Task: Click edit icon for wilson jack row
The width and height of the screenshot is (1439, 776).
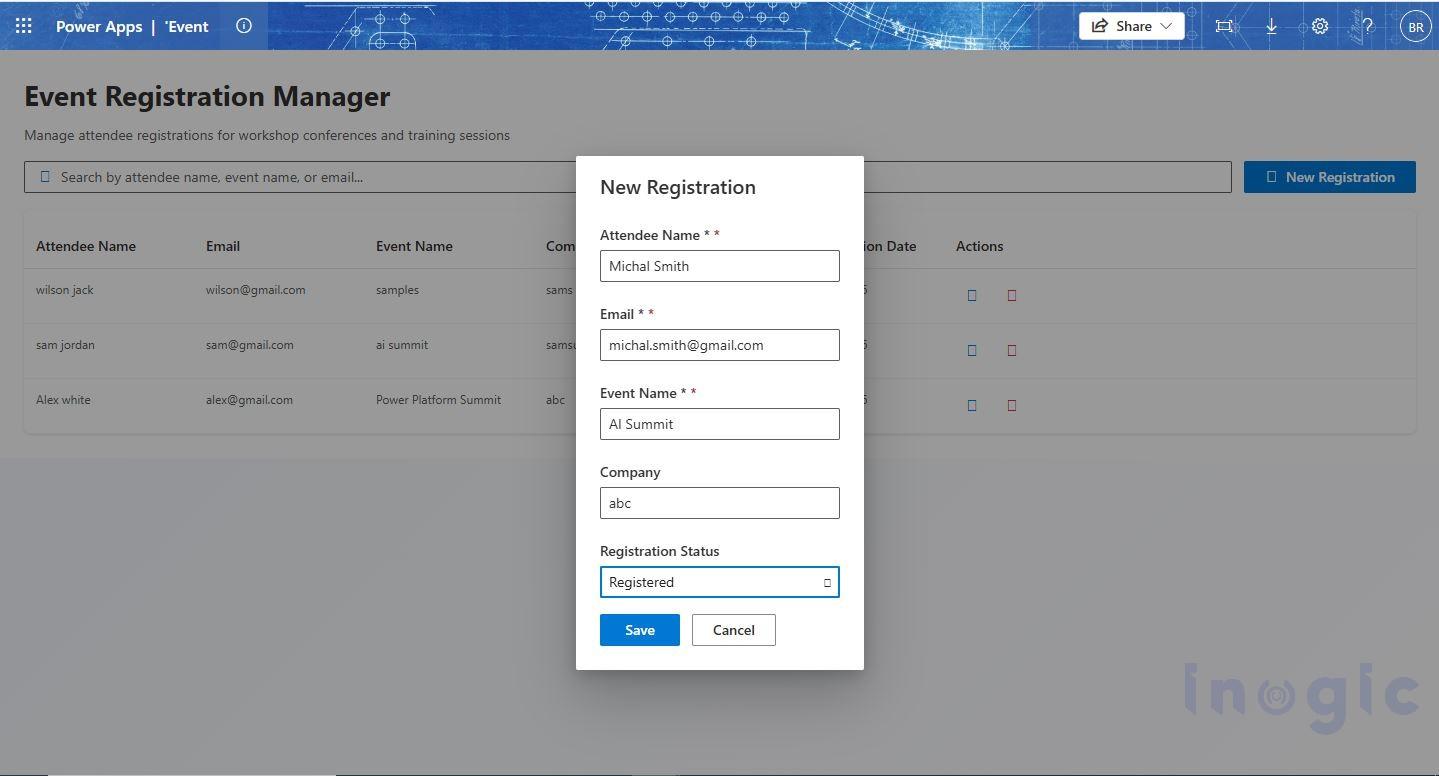Action: point(972,295)
